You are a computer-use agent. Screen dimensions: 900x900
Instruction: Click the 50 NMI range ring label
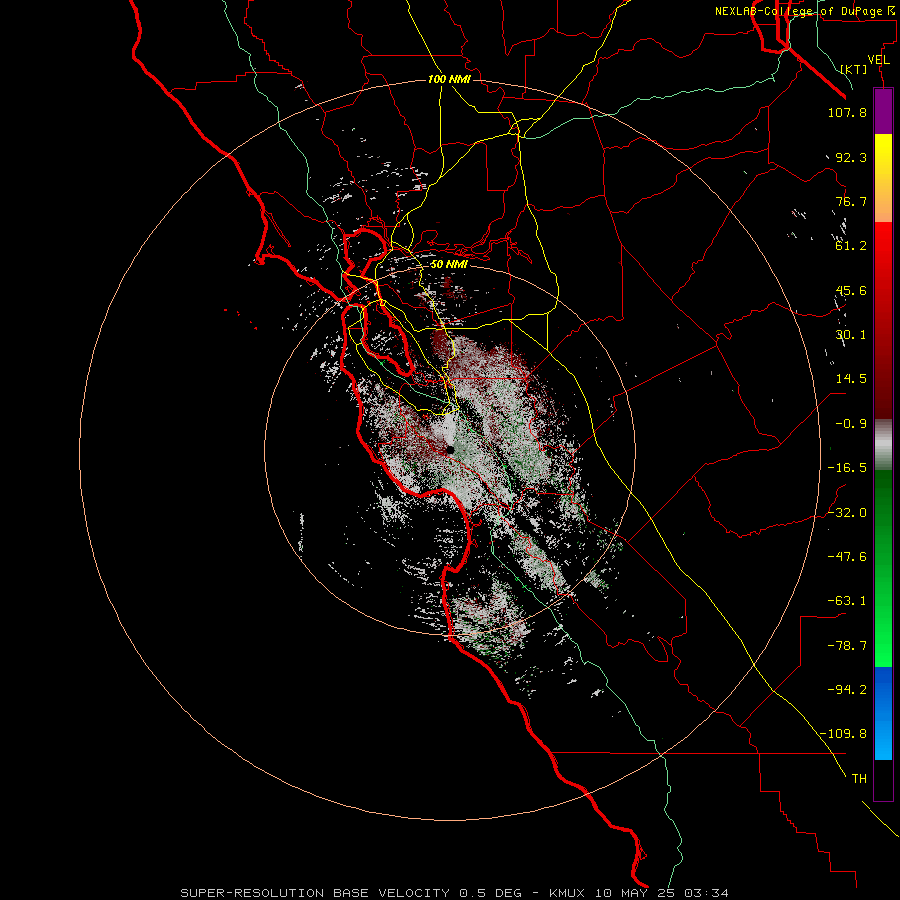[x=449, y=265]
